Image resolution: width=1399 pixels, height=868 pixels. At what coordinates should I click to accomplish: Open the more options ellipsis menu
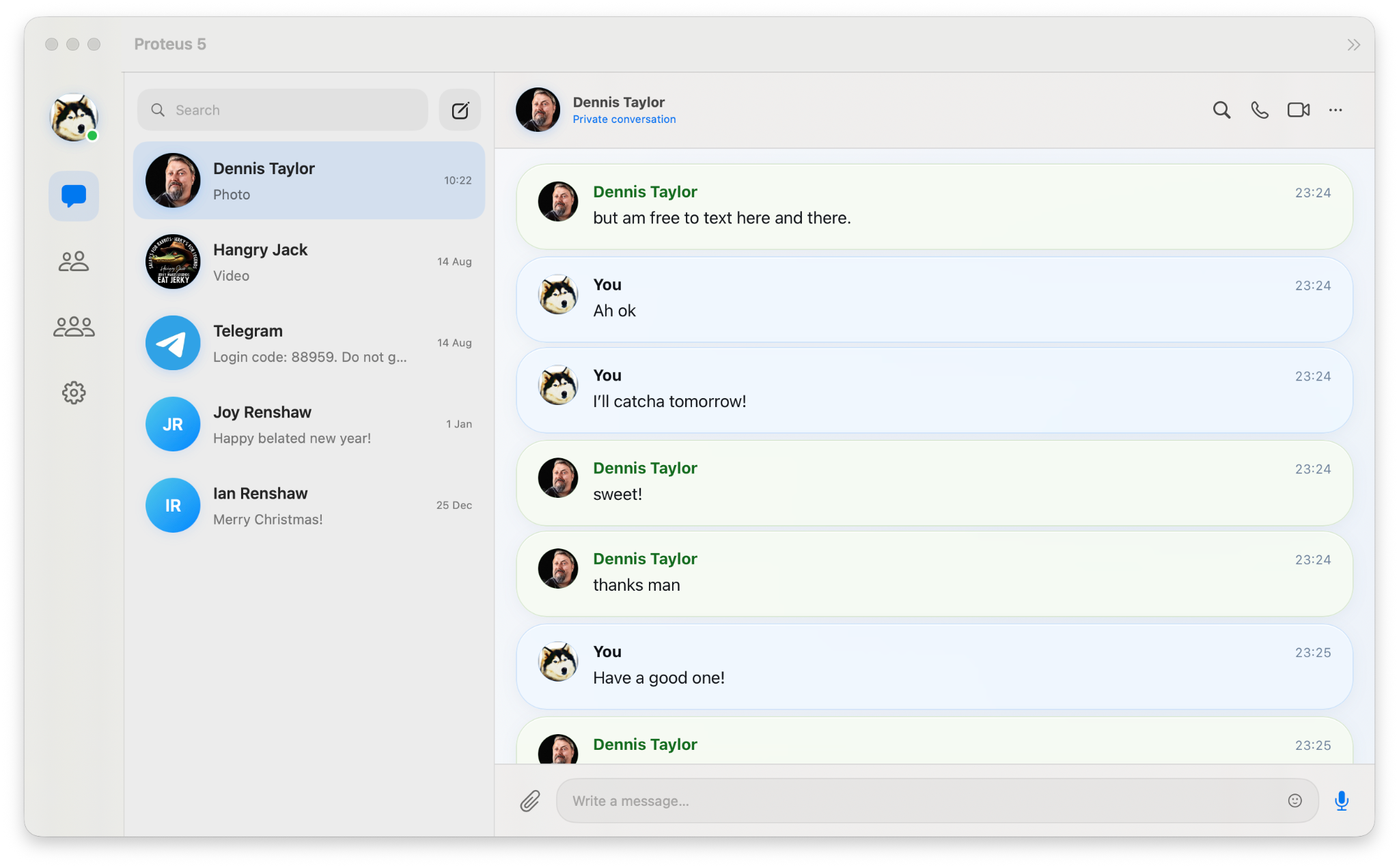(x=1335, y=110)
